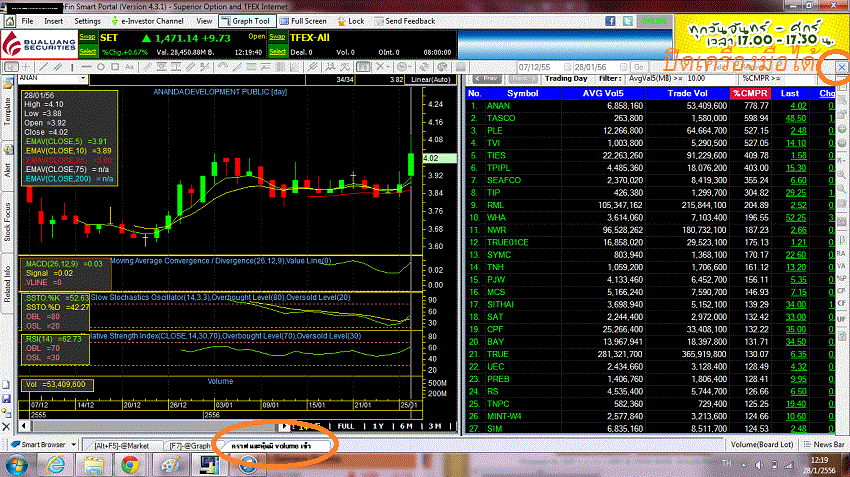Open the calendar for end date 28/01/56

coord(623,67)
